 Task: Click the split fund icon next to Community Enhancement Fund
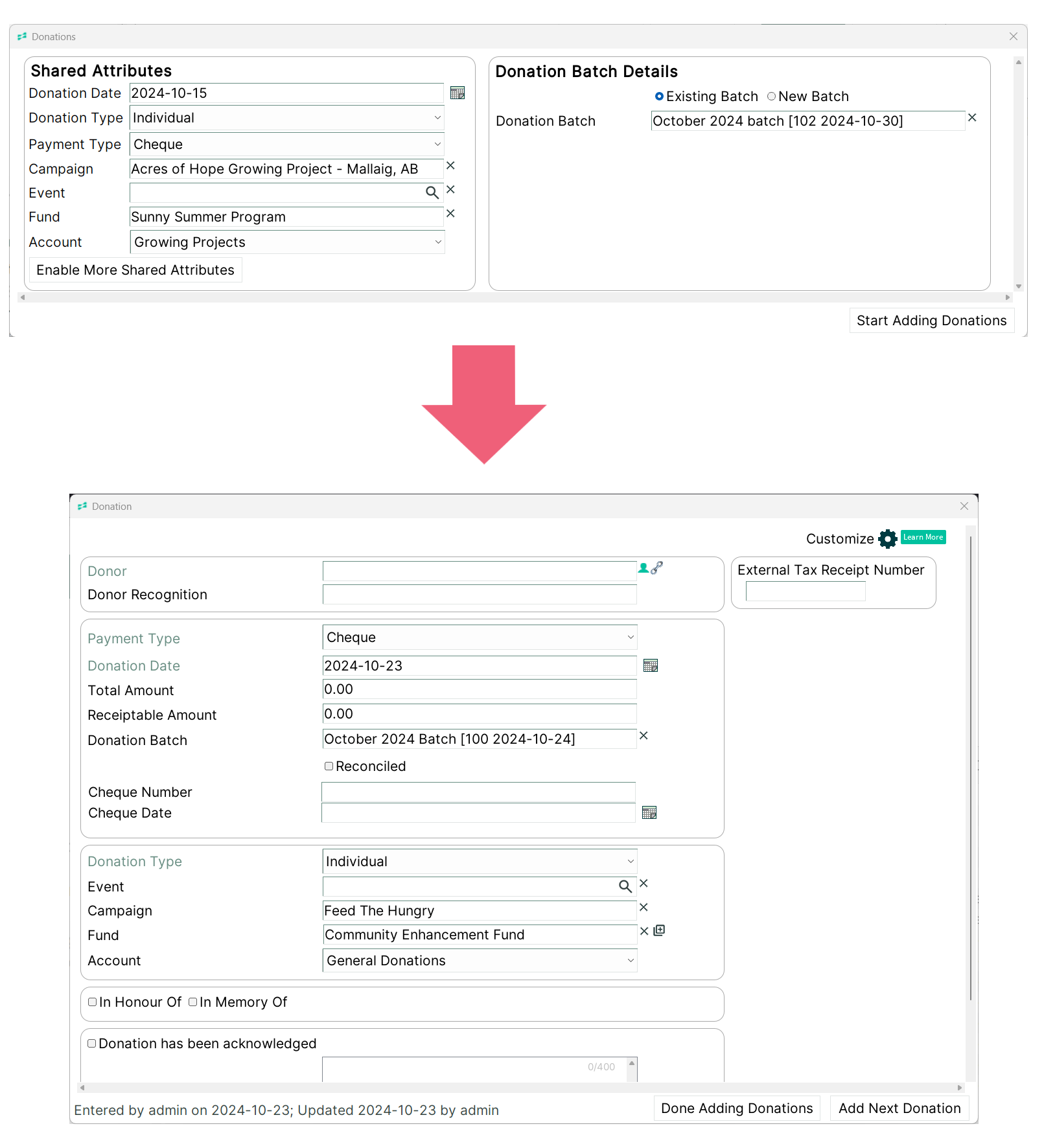click(x=660, y=931)
